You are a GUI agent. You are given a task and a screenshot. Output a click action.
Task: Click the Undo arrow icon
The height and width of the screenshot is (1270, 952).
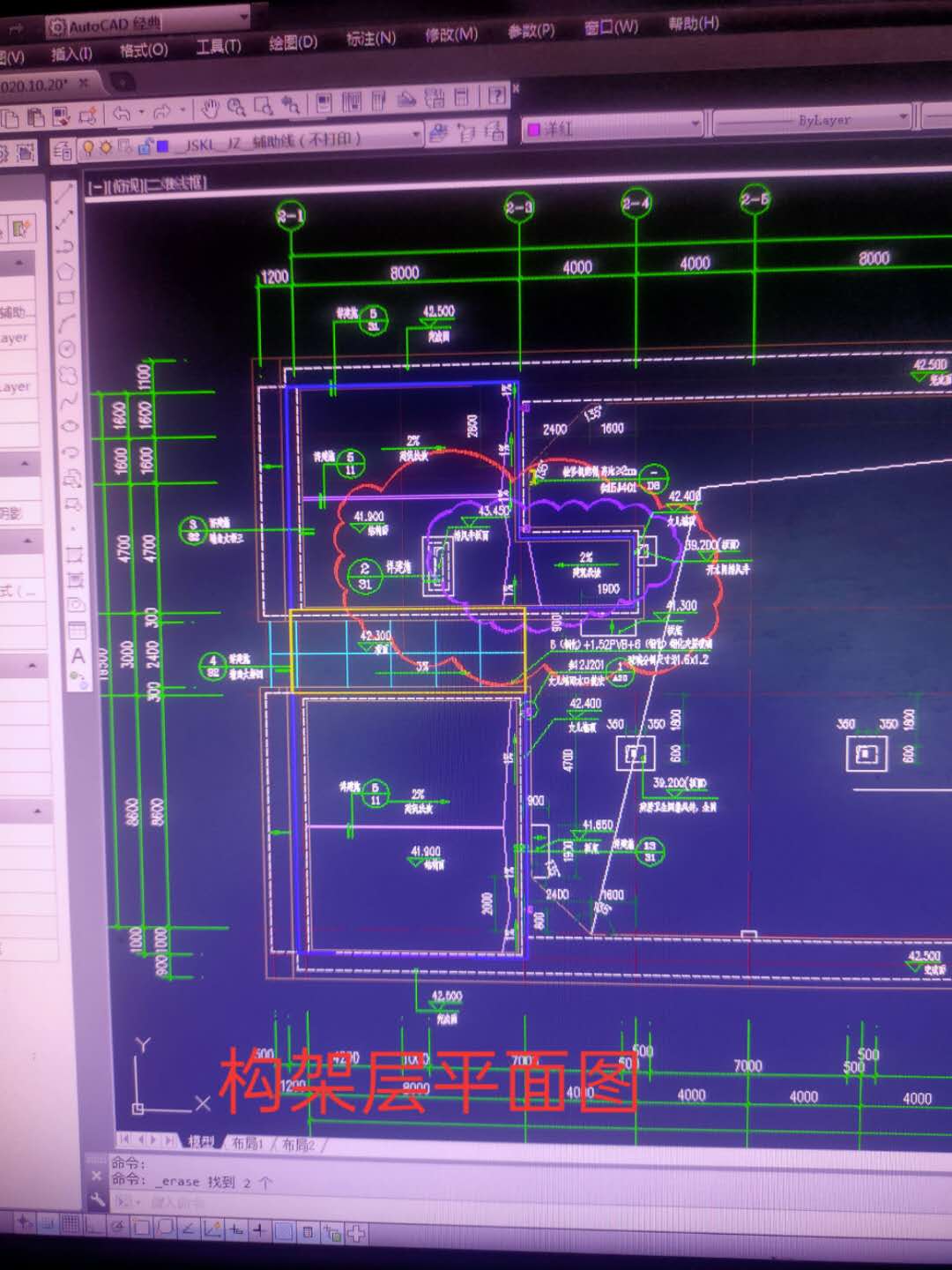pos(123,113)
